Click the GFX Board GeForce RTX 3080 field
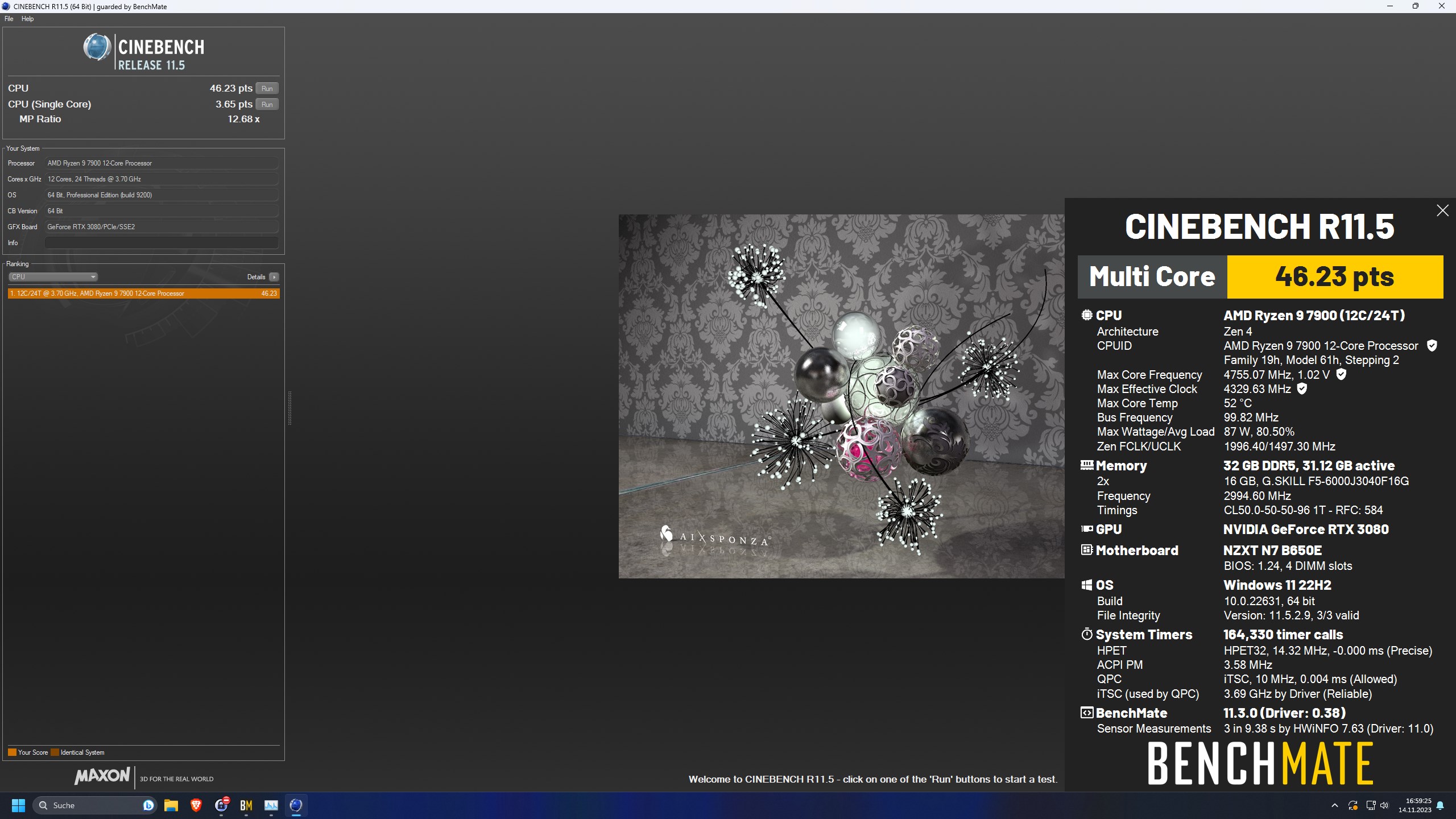The width and height of the screenshot is (1456, 819). coord(162,227)
